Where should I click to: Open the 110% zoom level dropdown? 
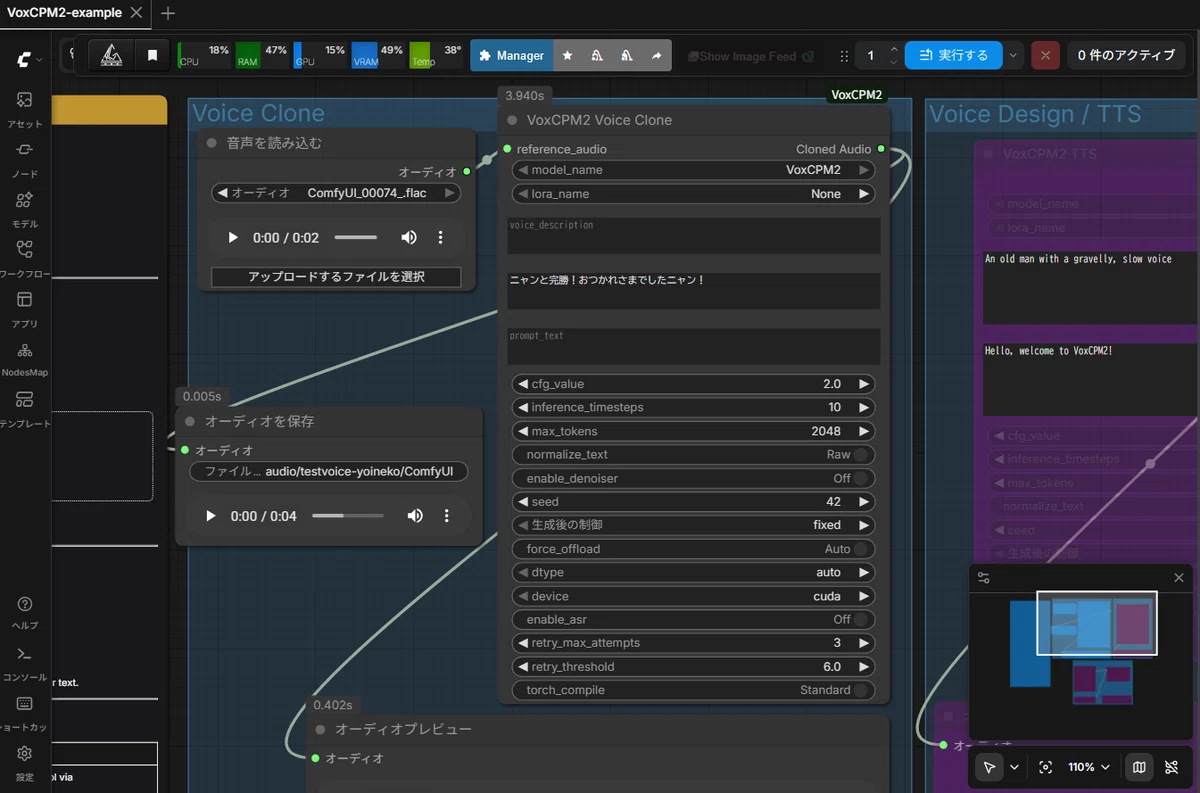[1089, 767]
